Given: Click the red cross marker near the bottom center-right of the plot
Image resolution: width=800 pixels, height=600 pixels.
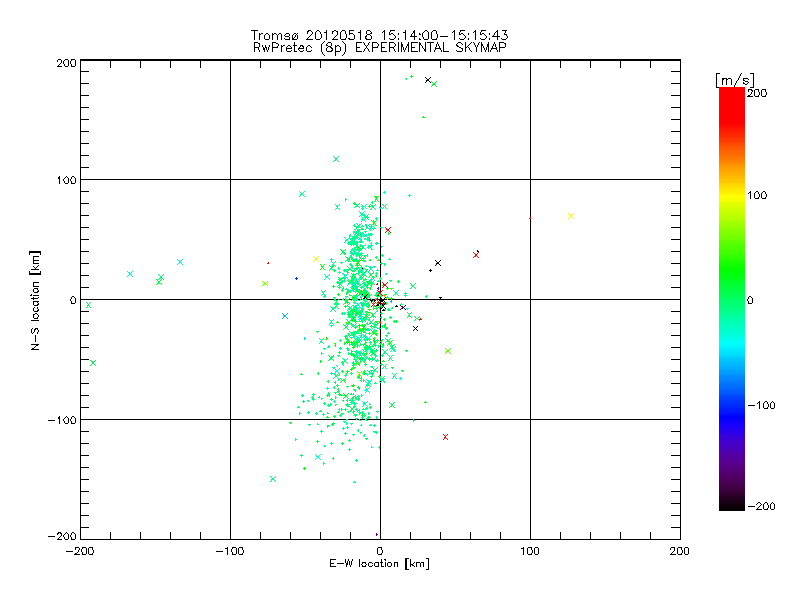Looking at the screenshot, I should pos(445,437).
